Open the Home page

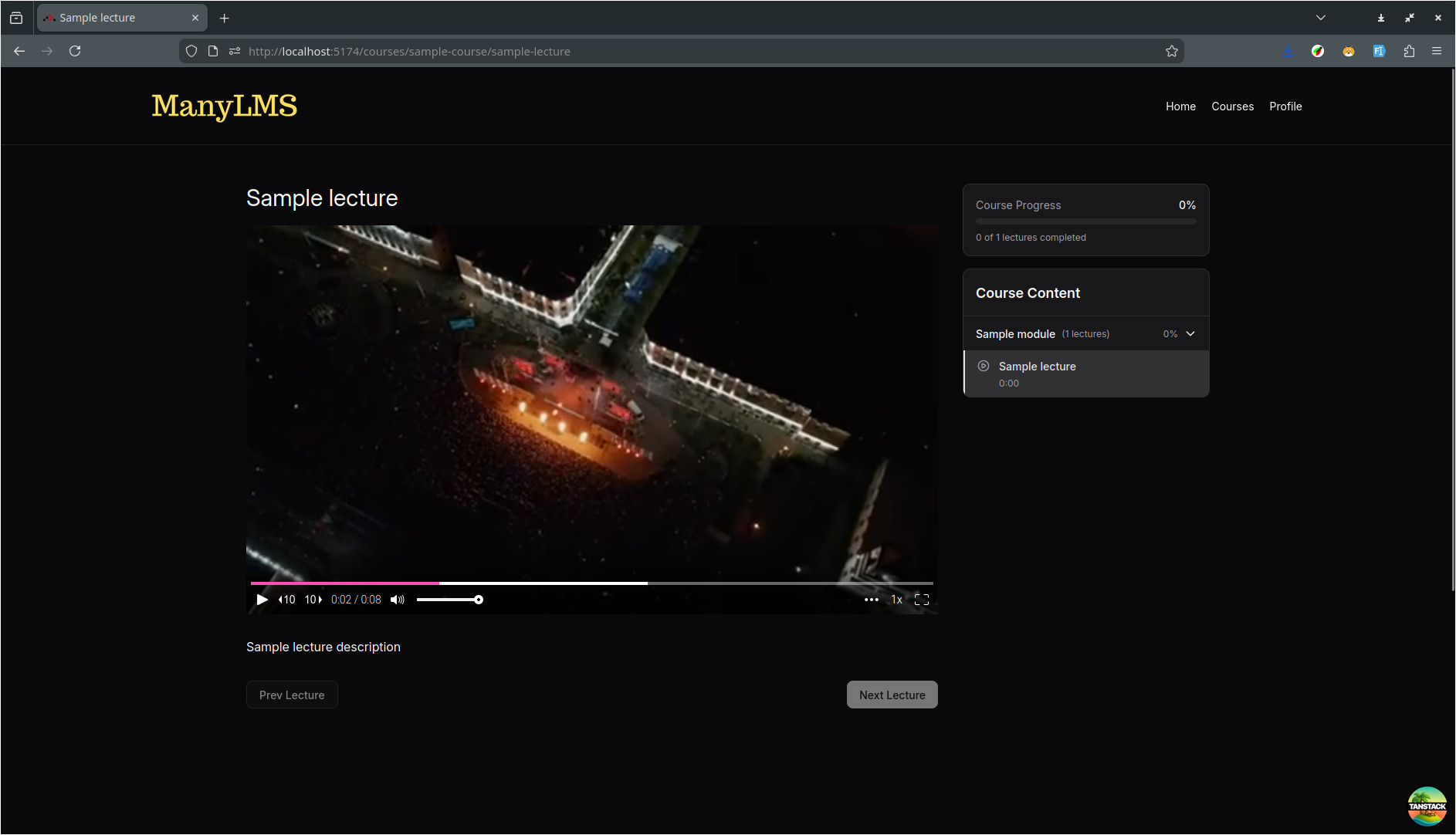(x=1180, y=106)
